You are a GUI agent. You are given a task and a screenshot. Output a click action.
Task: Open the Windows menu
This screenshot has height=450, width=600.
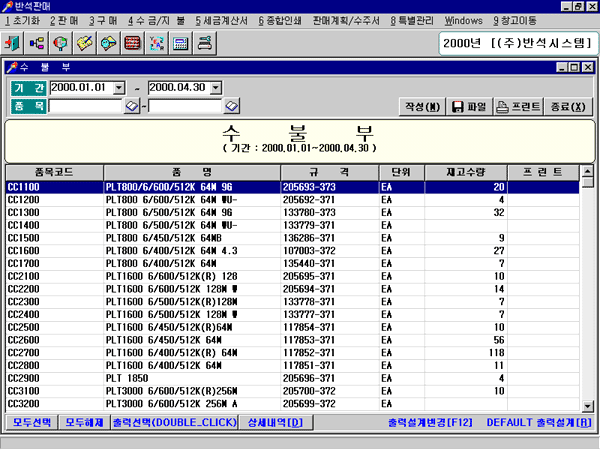(x=463, y=21)
